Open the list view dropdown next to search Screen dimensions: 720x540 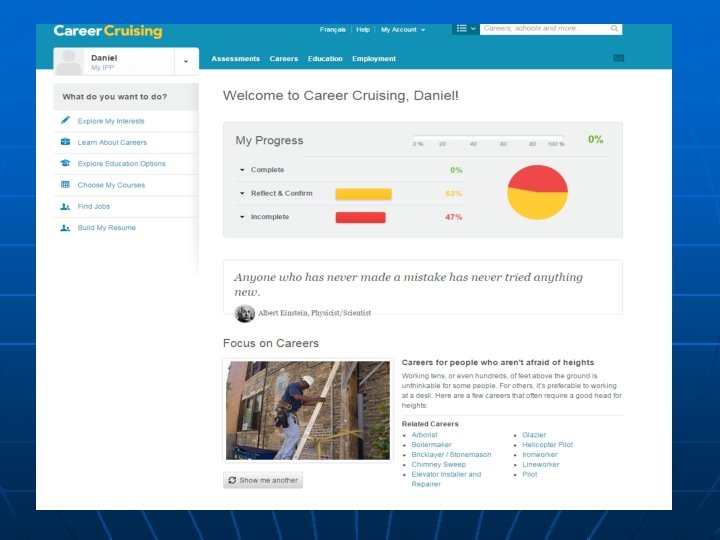466,28
